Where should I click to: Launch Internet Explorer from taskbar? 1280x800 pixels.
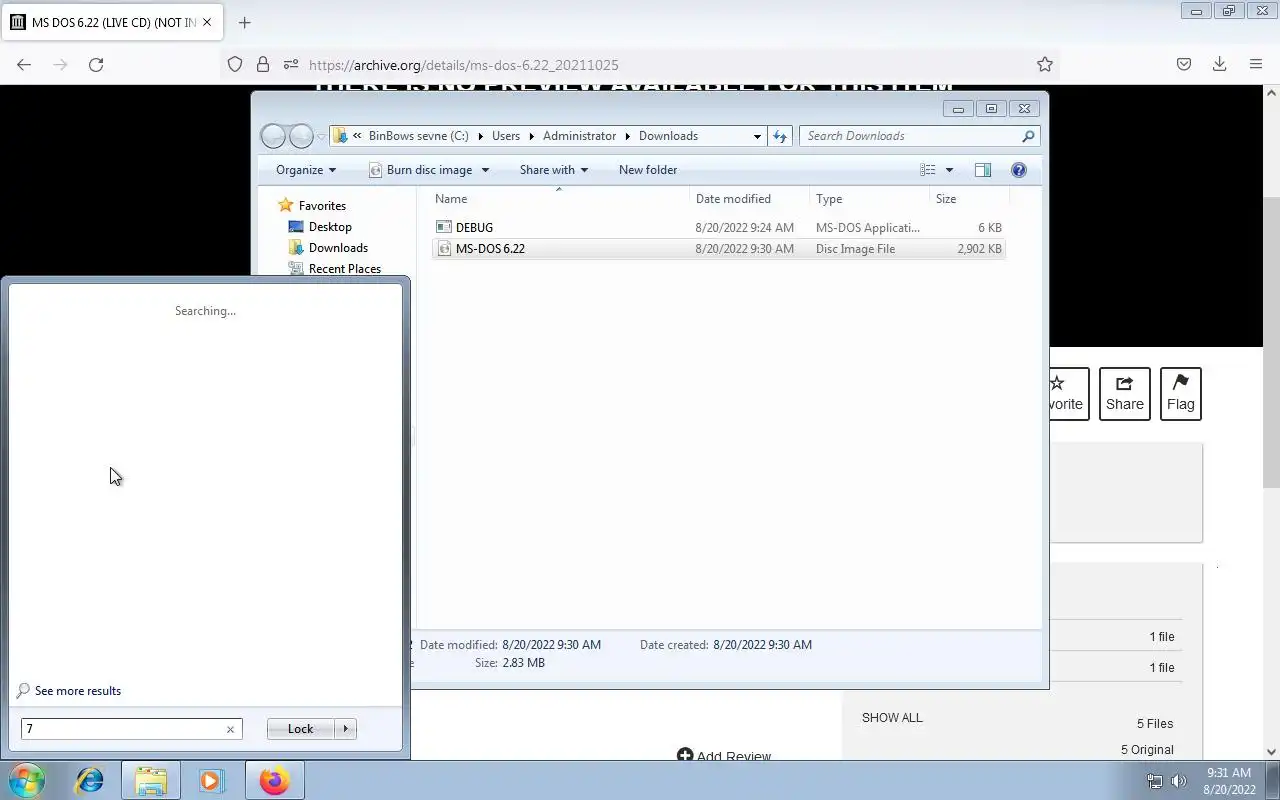coord(90,780)
